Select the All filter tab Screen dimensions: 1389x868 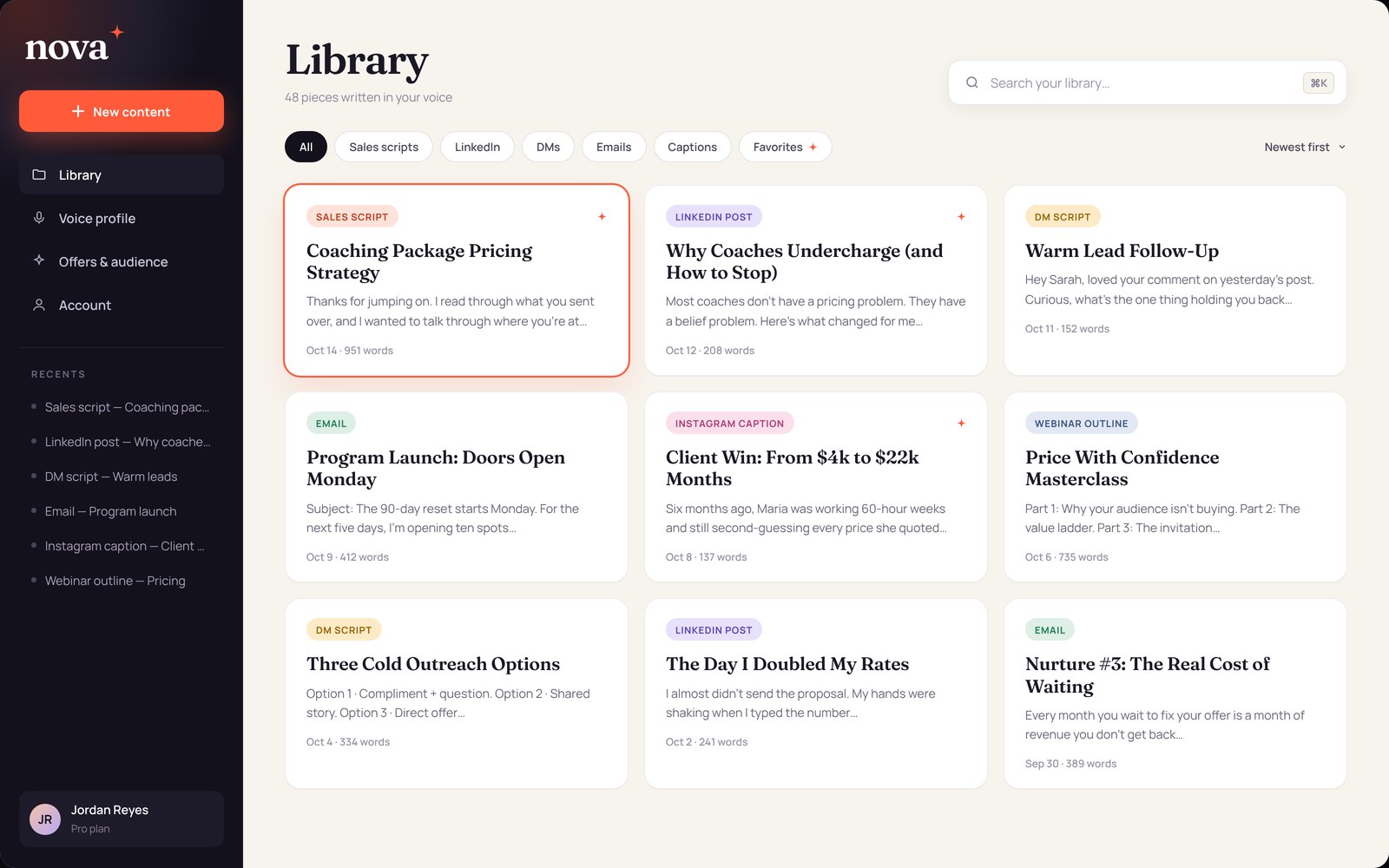(x=306, y=147)
